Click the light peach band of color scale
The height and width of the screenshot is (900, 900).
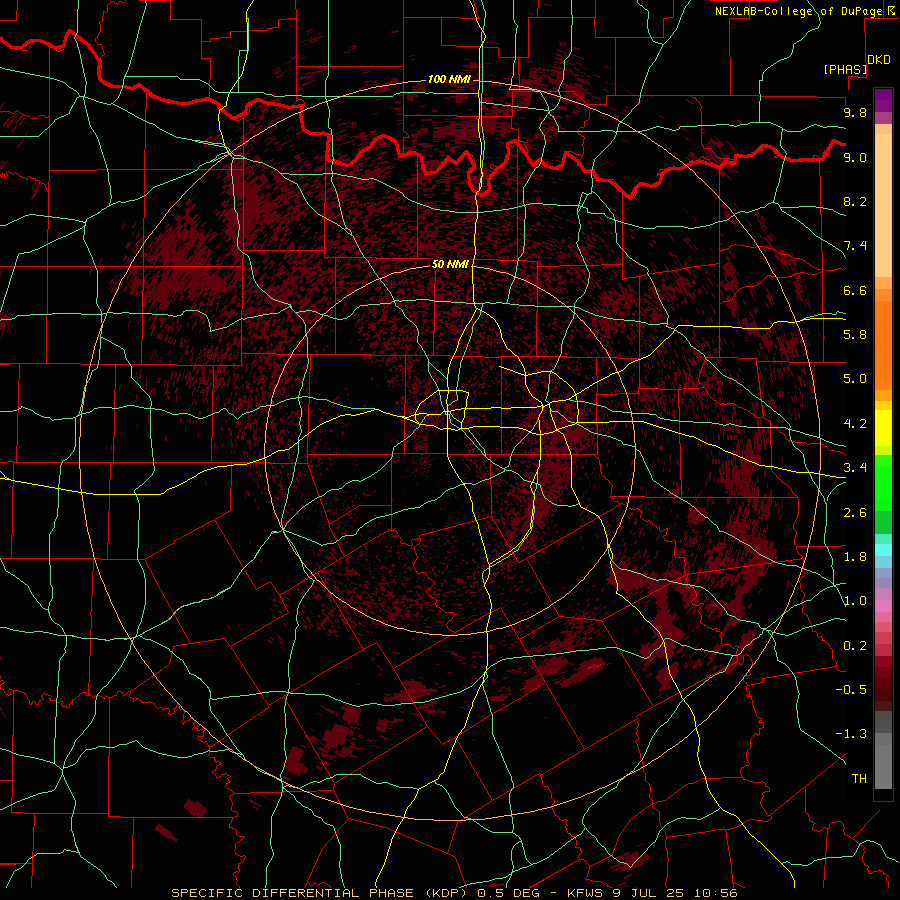tap(883, 207)
